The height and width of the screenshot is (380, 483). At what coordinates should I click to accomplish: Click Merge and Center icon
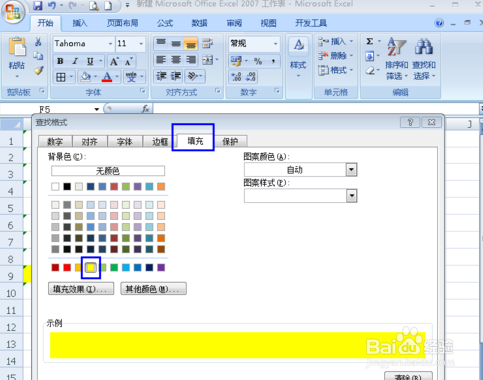click(x=208, y=60)
